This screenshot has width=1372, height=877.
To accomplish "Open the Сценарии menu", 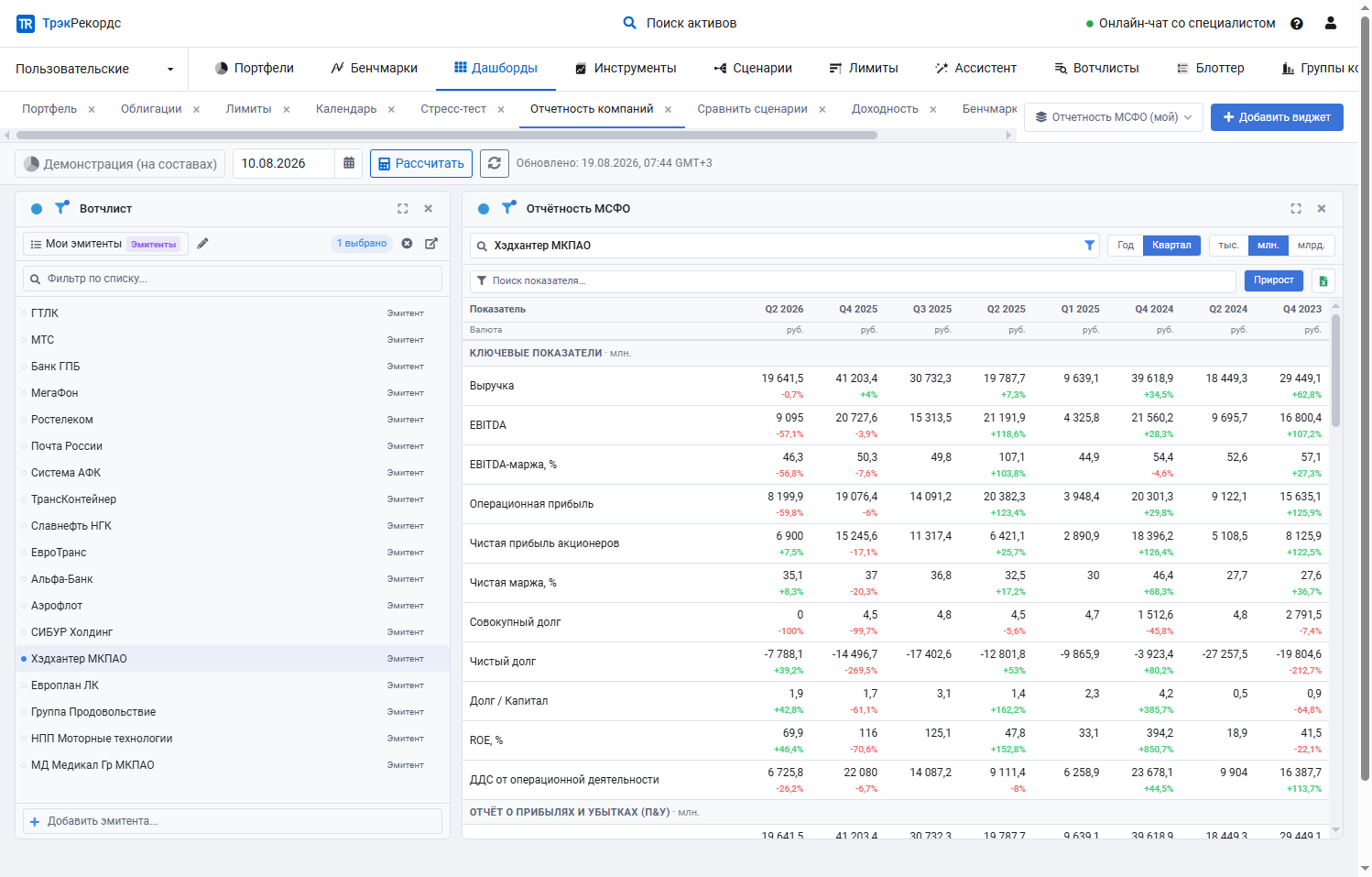I will point(753,69).
